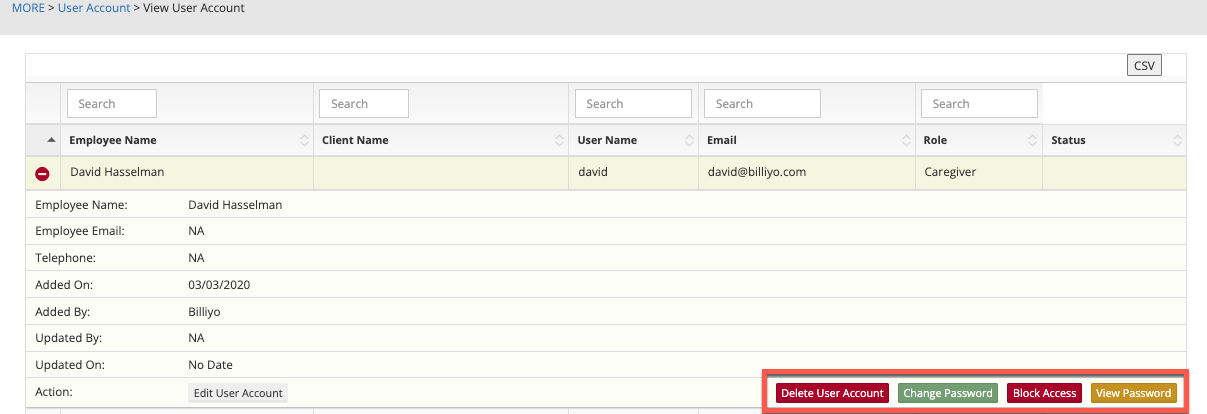Click the first column sort arrow

point(51,140)
